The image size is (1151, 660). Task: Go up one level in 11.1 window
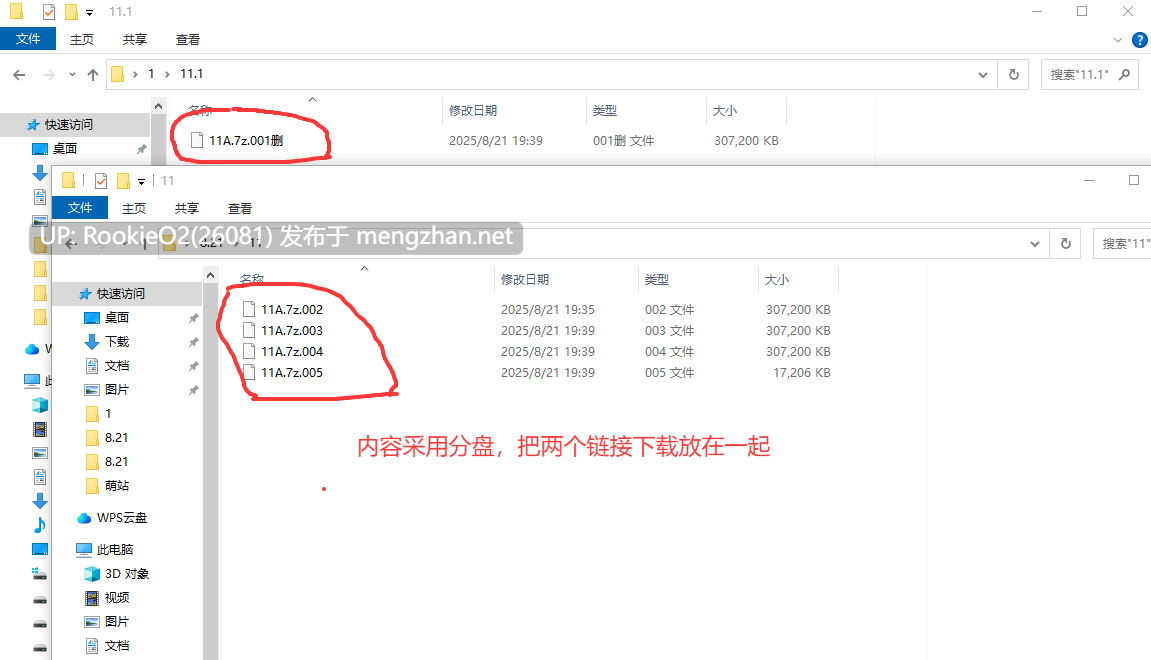(92, 75)
